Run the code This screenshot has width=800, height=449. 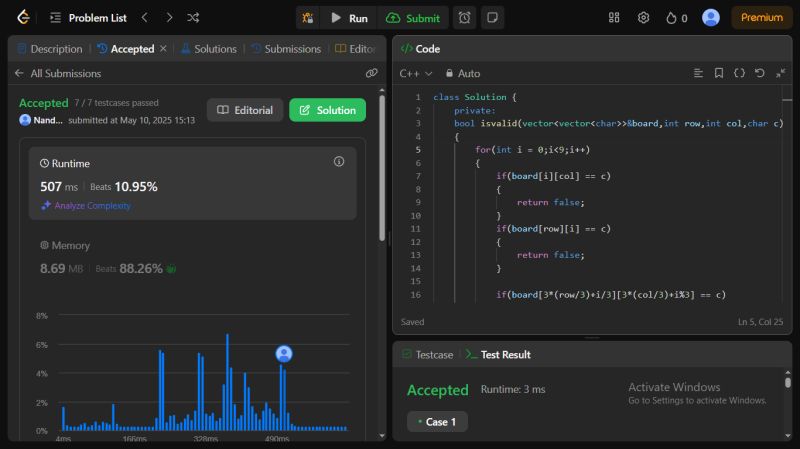(349, 18)
